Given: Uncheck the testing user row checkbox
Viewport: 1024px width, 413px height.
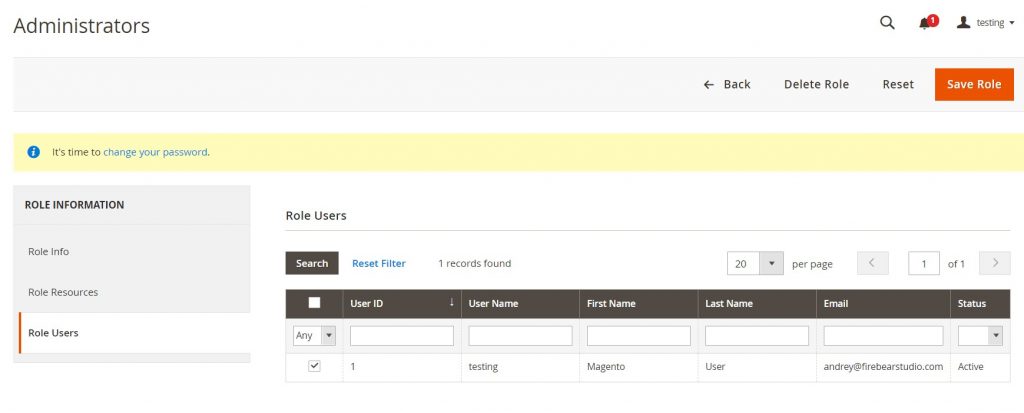Looking at the screenshot, I should coord(314,367).
